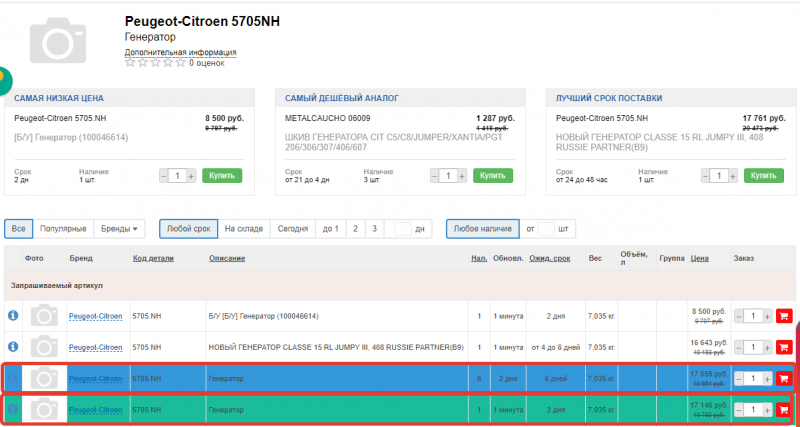Open Дополнительная информация link
This screenshot has width=800, height=427.
[181, 52]
